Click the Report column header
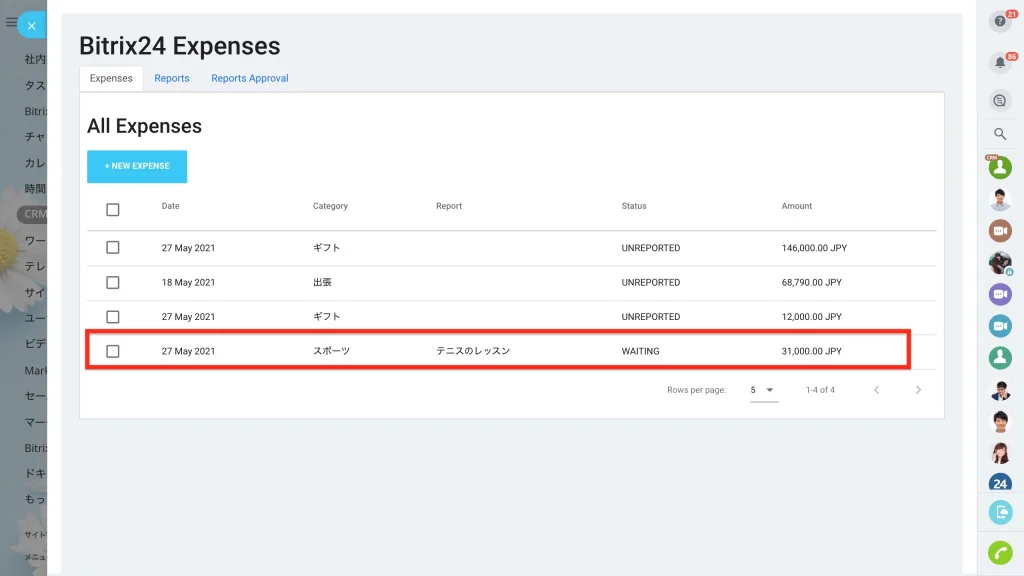1024x576 pixels. (449, 206)
